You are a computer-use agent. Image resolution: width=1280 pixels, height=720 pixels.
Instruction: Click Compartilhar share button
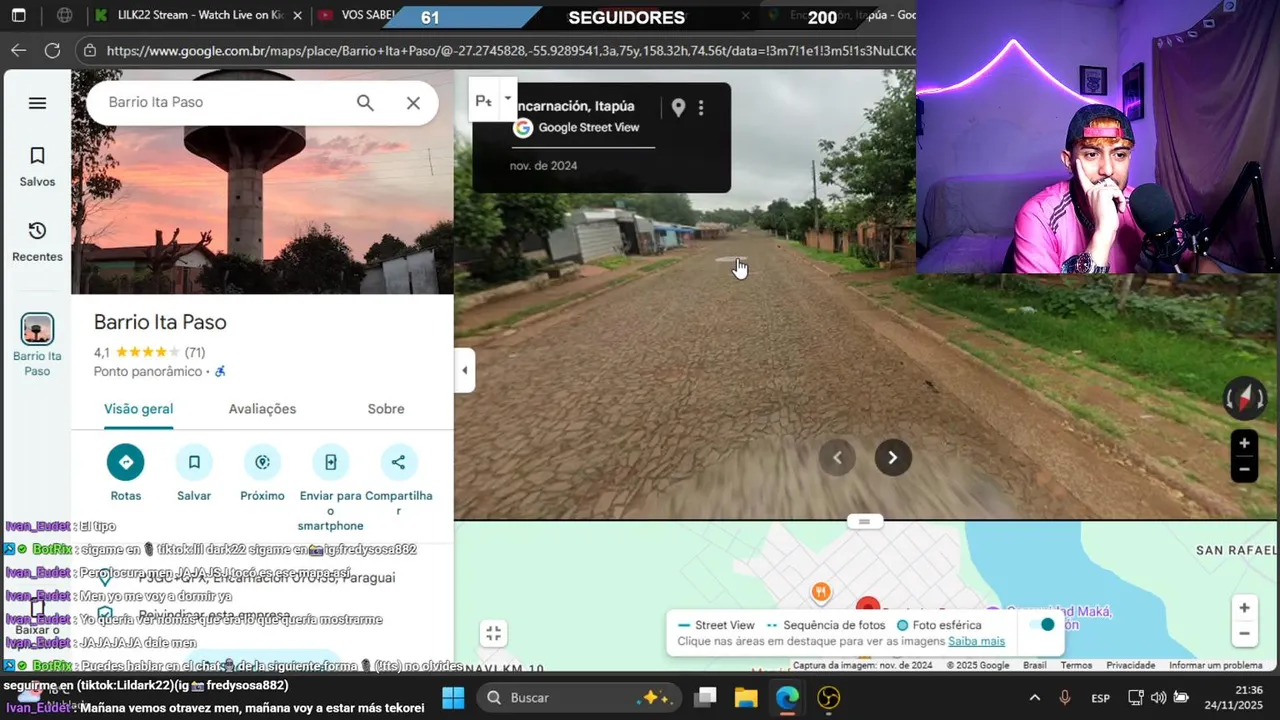pos(398,480)
